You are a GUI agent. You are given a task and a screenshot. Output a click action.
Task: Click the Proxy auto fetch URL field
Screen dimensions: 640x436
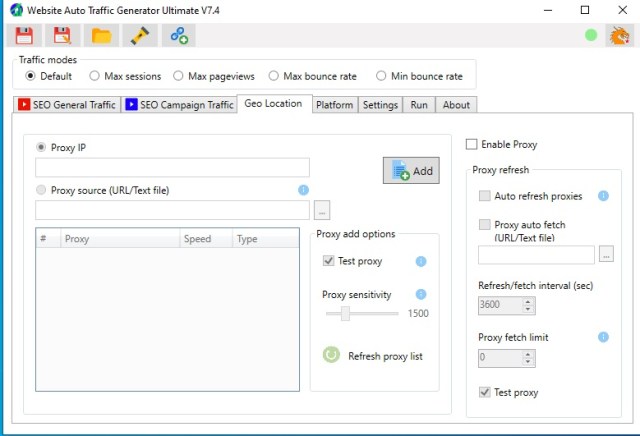pyautogui.click(x=536, y=255)
